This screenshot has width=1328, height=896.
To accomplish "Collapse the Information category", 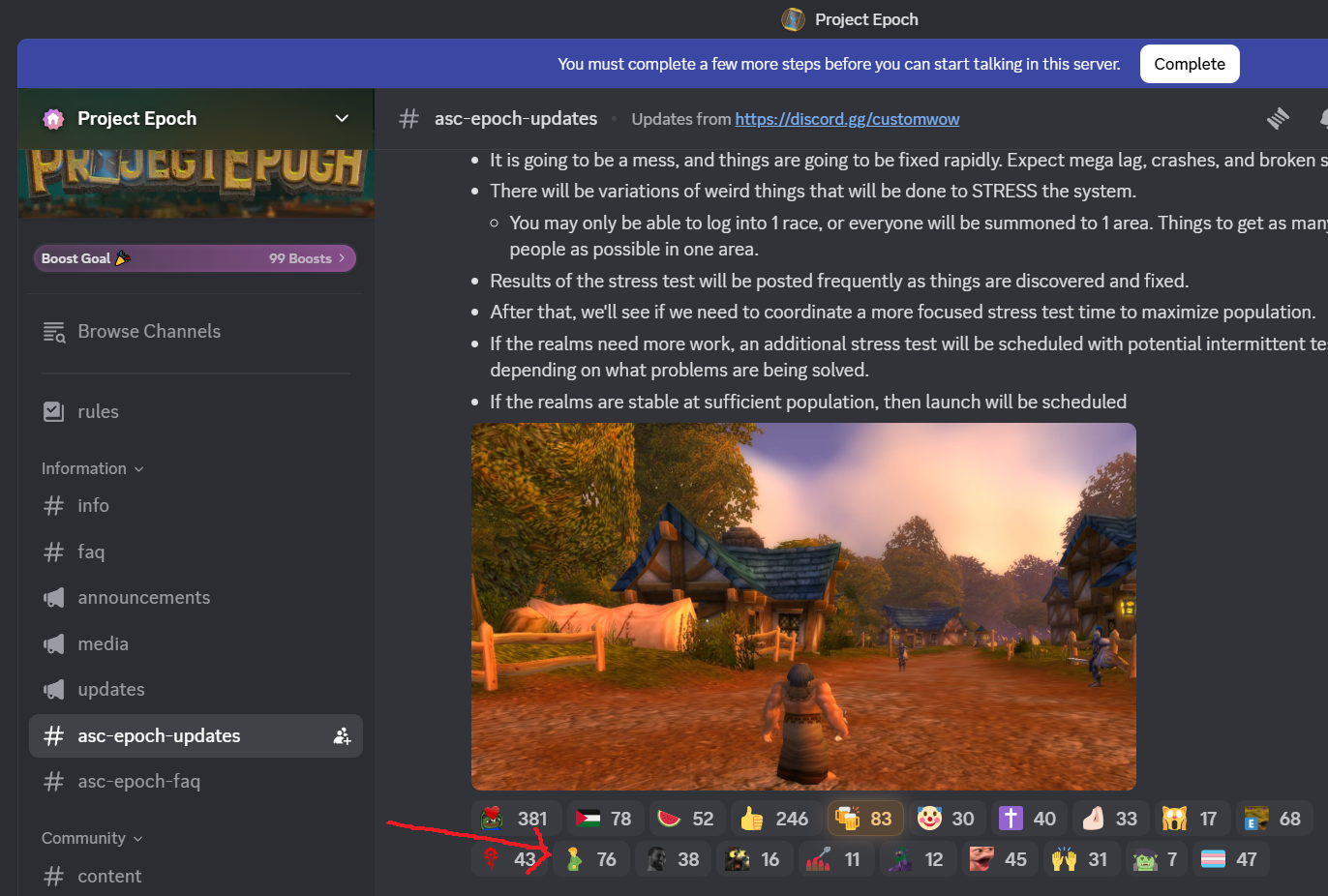I will coord(93,468).
